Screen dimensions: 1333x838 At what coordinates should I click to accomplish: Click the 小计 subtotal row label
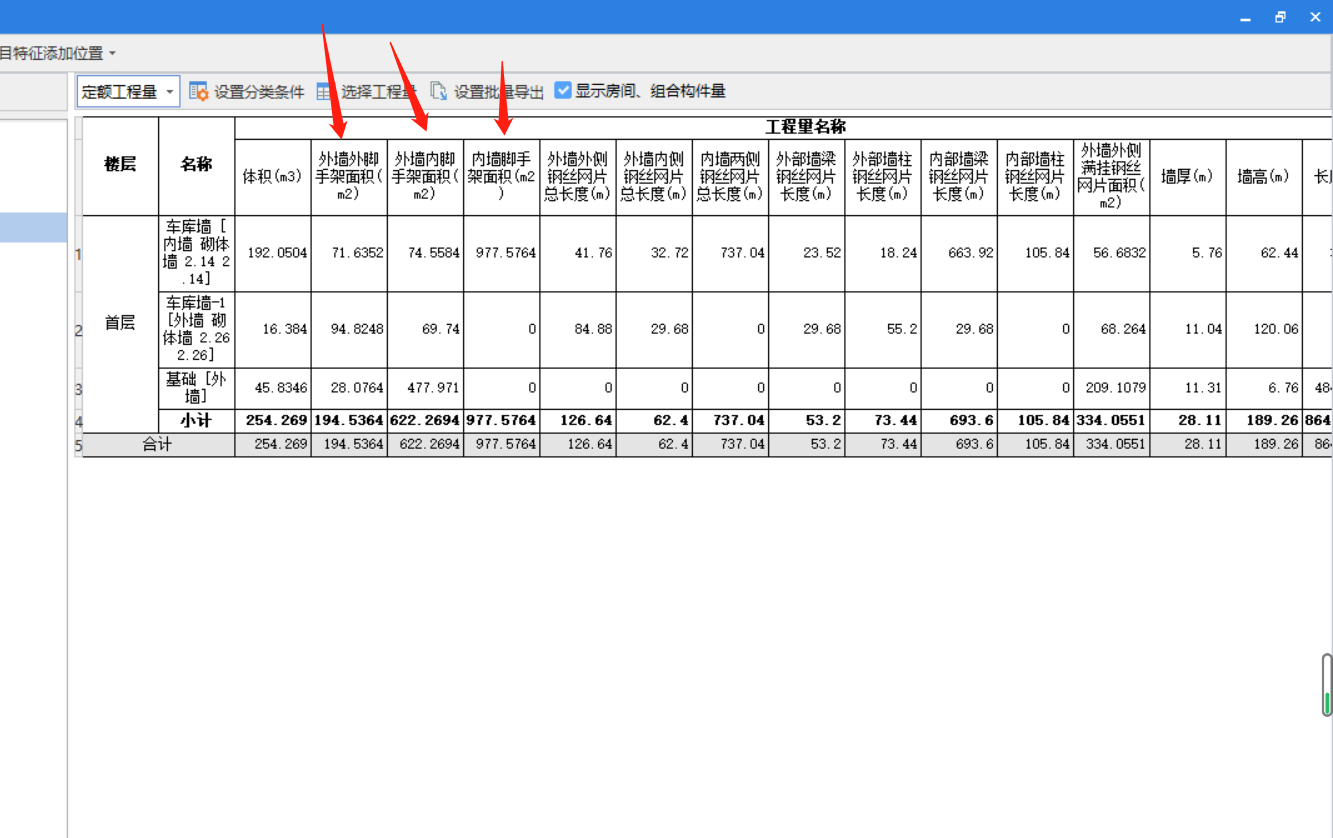coord(197,421)
